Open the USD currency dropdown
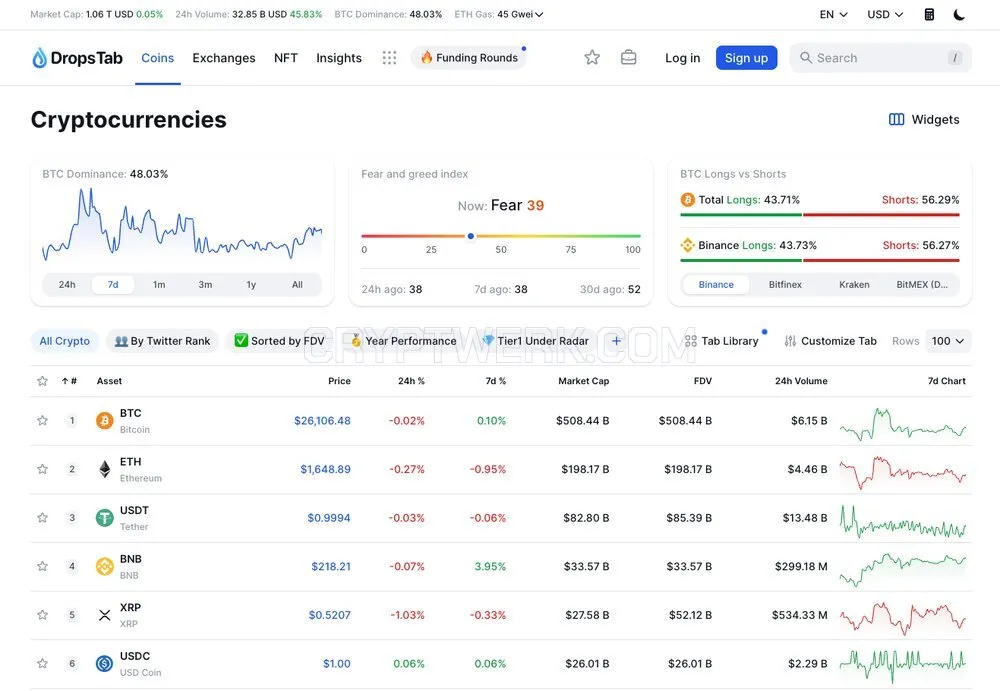Screen dimensions: 1000x691 tap(885, 14)
